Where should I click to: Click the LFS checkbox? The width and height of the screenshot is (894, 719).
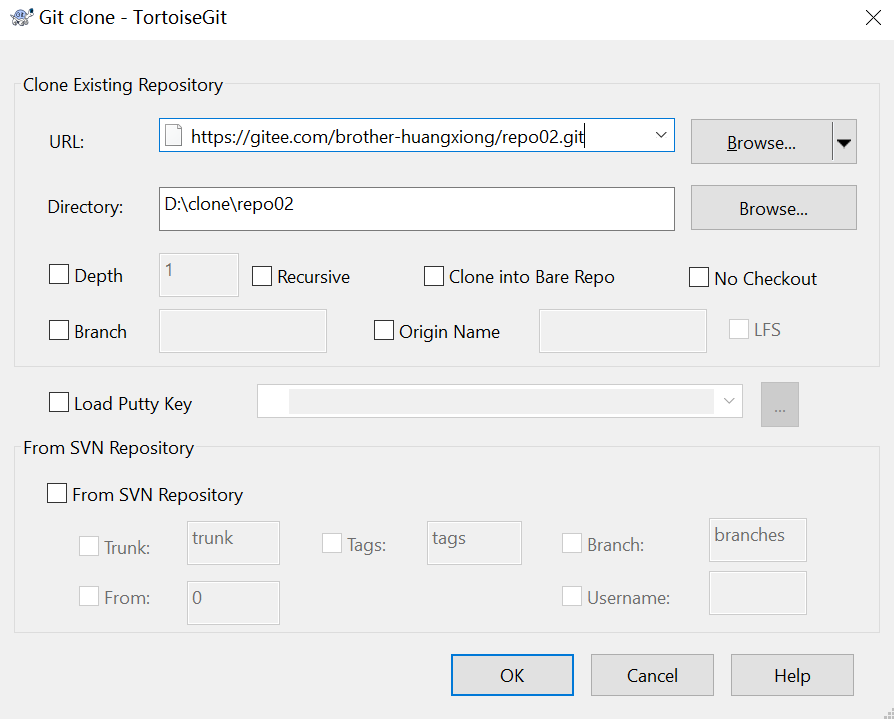coord(739,329)
